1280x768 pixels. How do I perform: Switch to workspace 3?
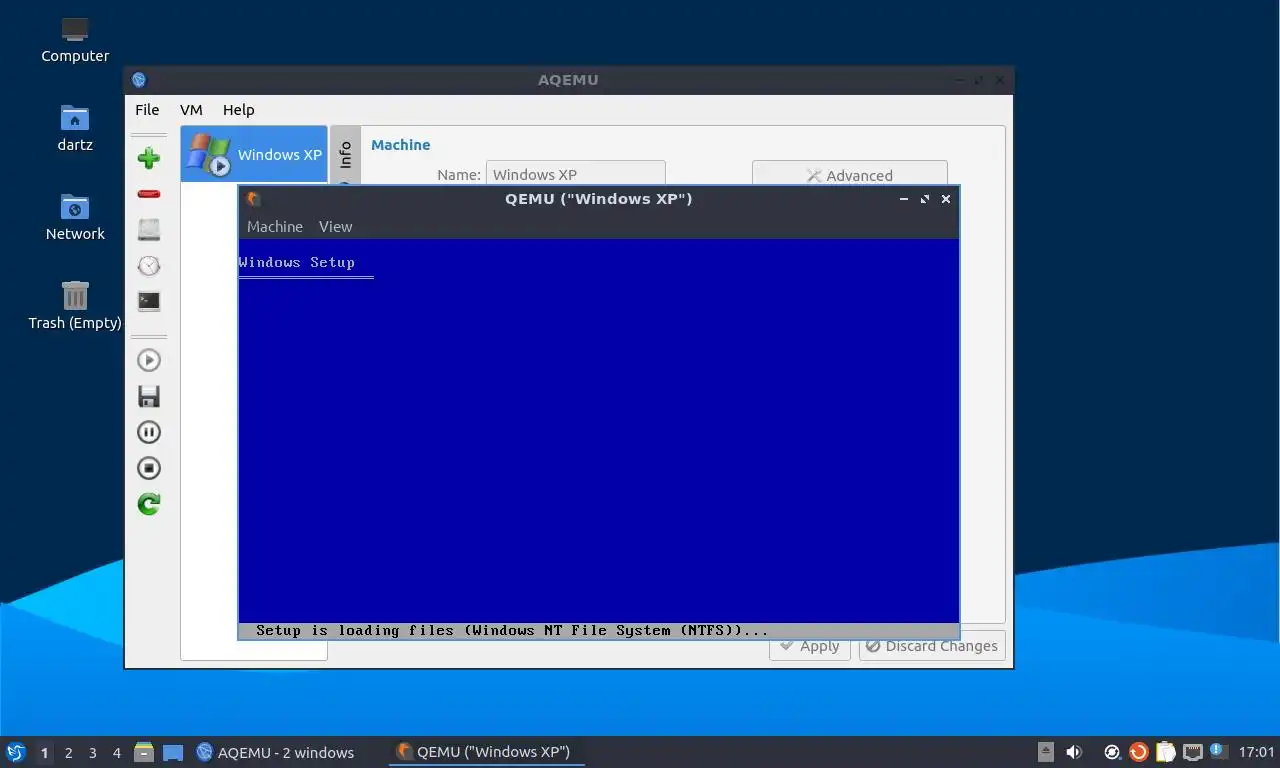point(92,753)
